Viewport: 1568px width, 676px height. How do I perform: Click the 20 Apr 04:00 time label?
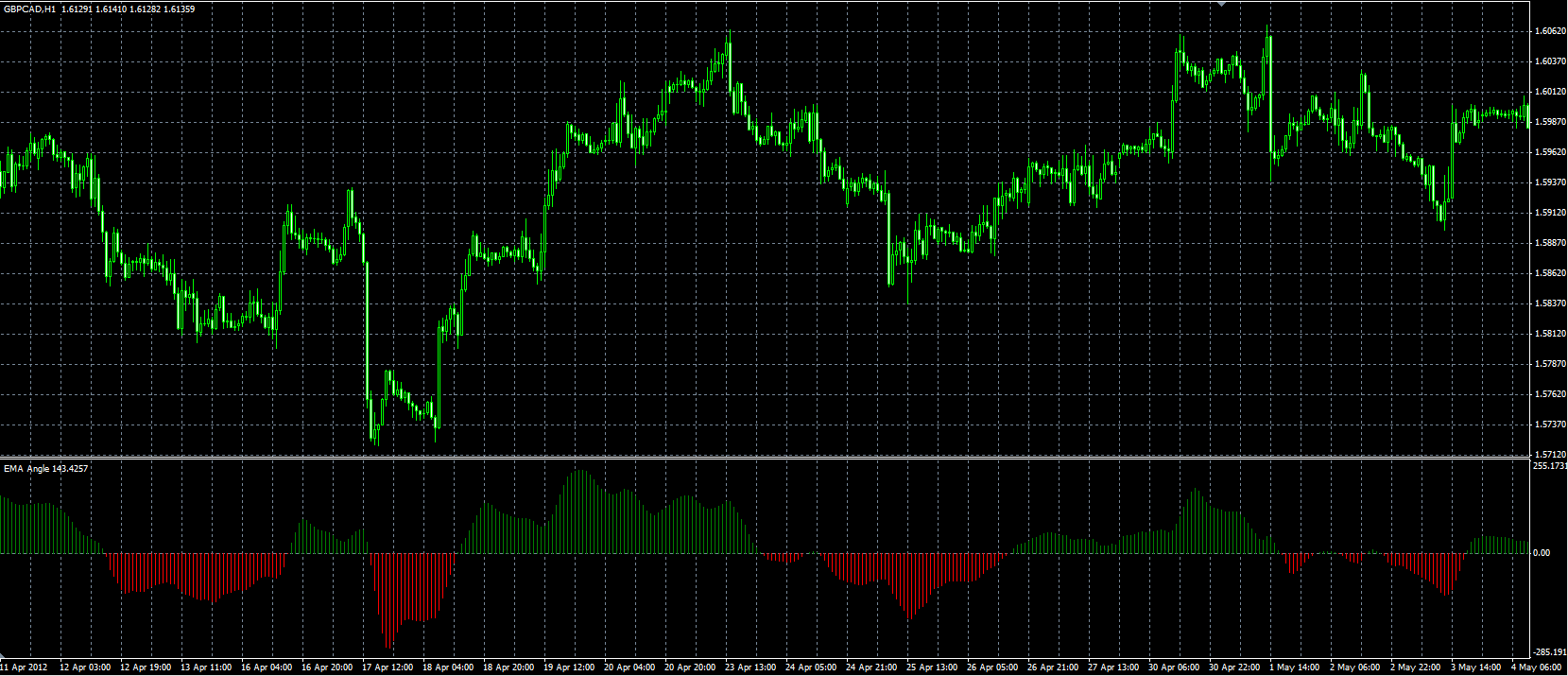click(629, 667)
